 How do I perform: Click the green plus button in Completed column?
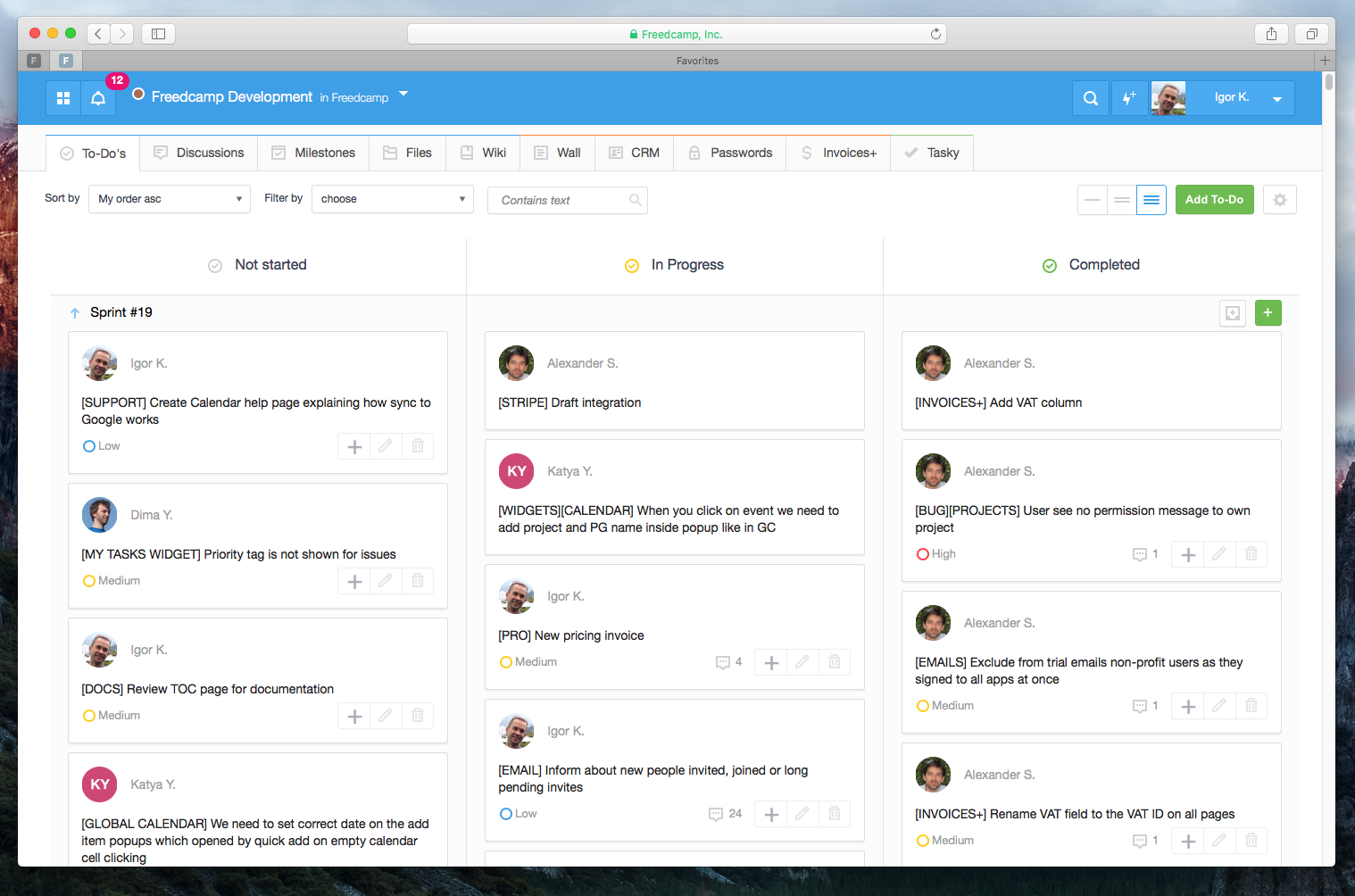click(1268, 312)
